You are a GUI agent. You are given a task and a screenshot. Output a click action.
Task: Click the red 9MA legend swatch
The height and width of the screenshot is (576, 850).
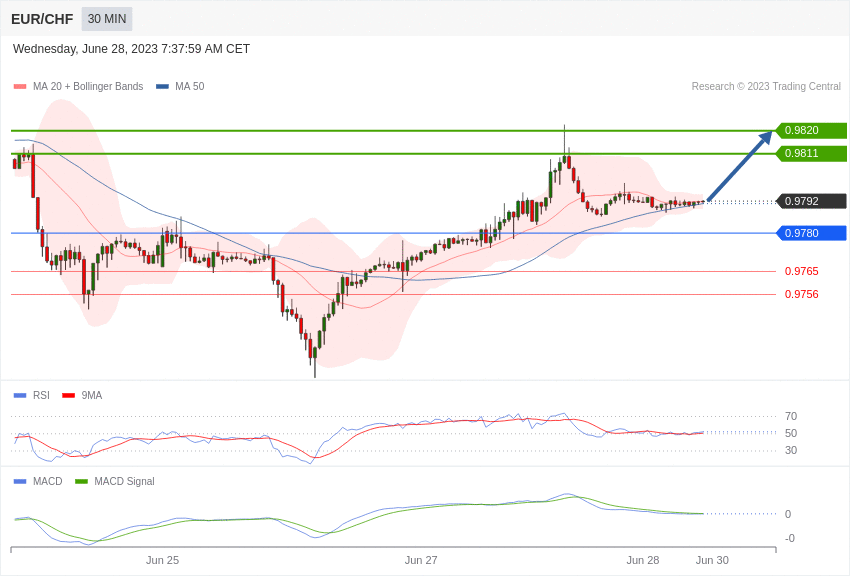69,396
